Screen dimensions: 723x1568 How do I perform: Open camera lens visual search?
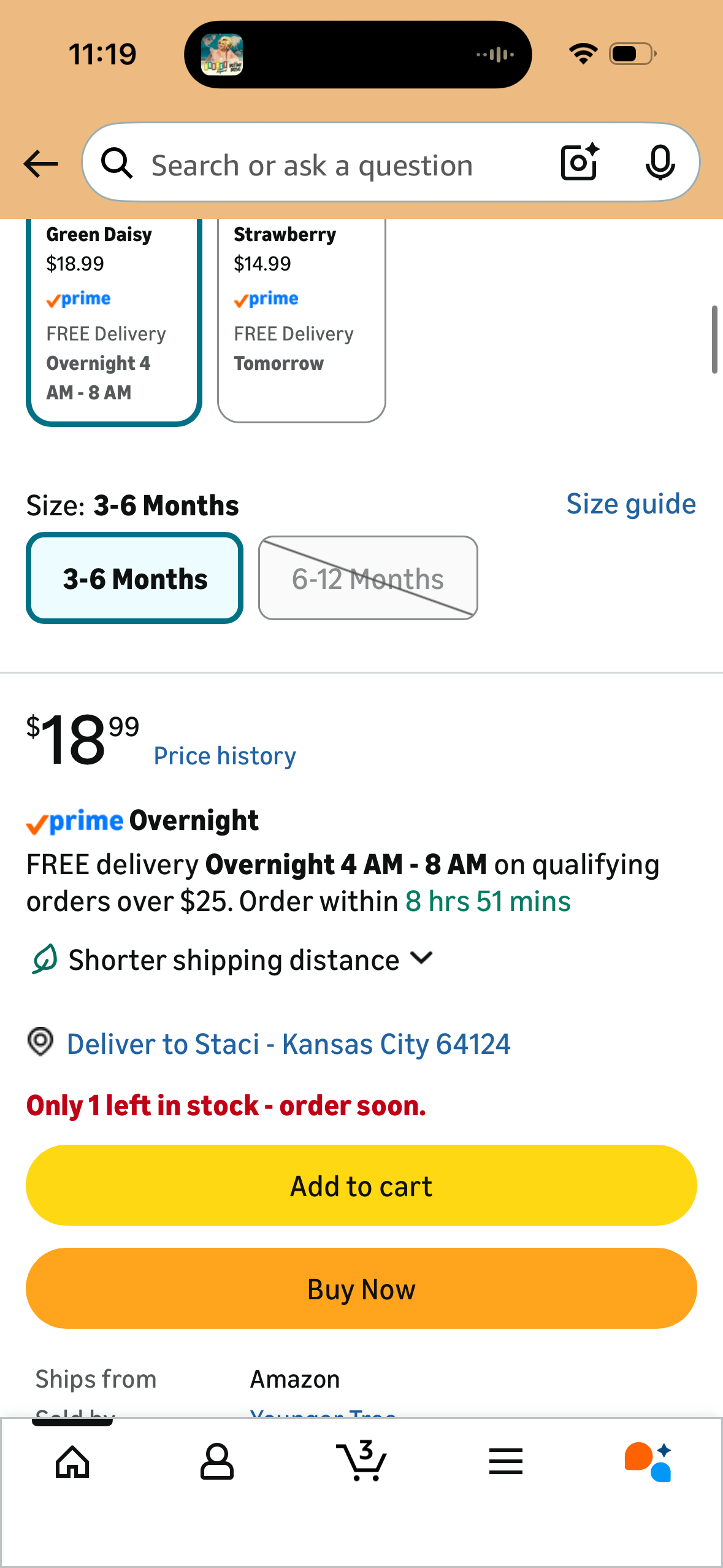580,163
